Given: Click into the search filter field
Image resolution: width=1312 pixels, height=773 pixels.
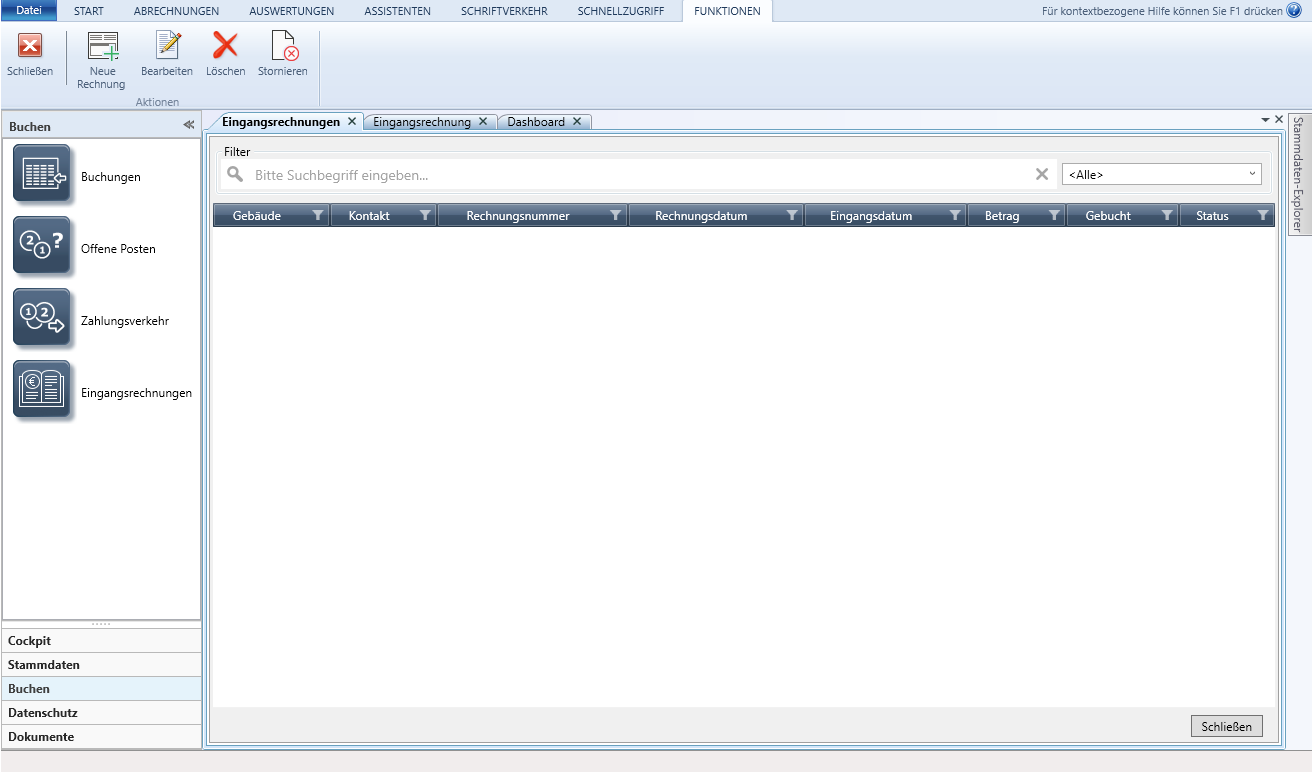Looking at the screenshot, I should (x=640, y=175).
